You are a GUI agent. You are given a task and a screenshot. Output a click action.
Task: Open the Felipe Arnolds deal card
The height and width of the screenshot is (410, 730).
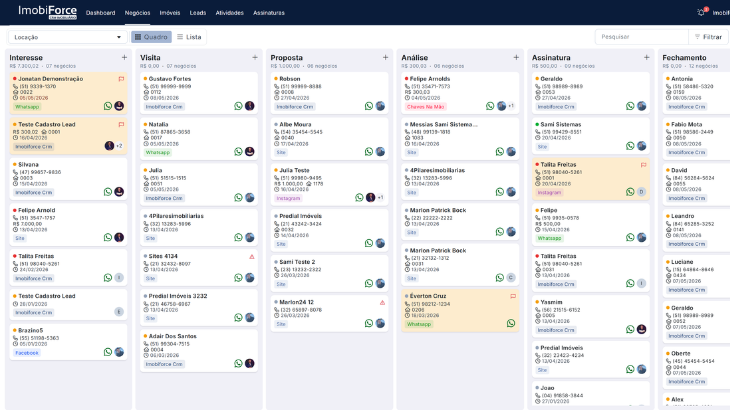coord(460,93)
